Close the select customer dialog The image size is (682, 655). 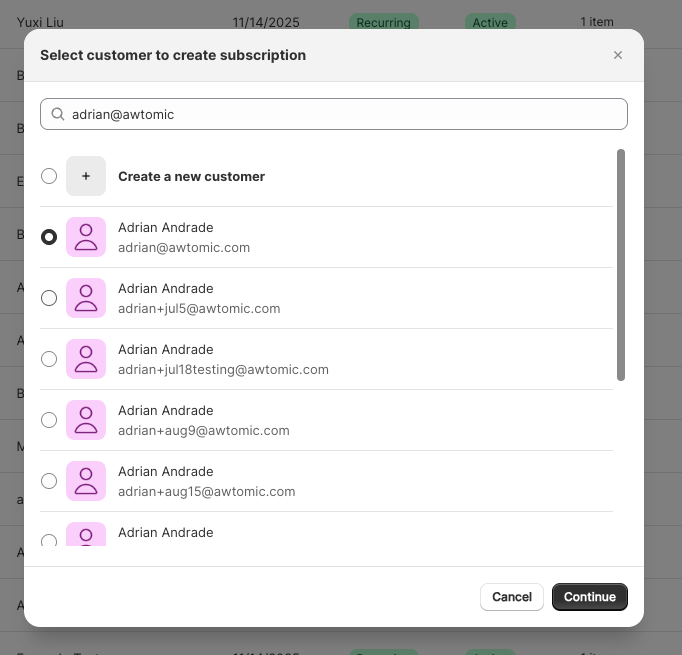[x=618, y=55]
